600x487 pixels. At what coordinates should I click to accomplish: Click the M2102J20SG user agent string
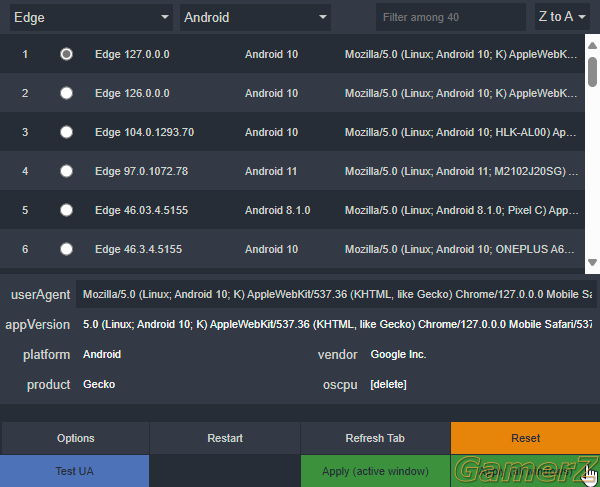click(x=461, y=171)
